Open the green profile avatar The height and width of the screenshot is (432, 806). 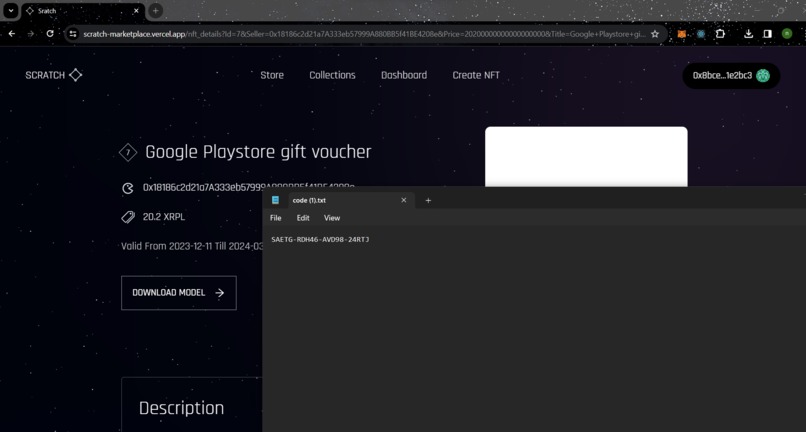787,34
